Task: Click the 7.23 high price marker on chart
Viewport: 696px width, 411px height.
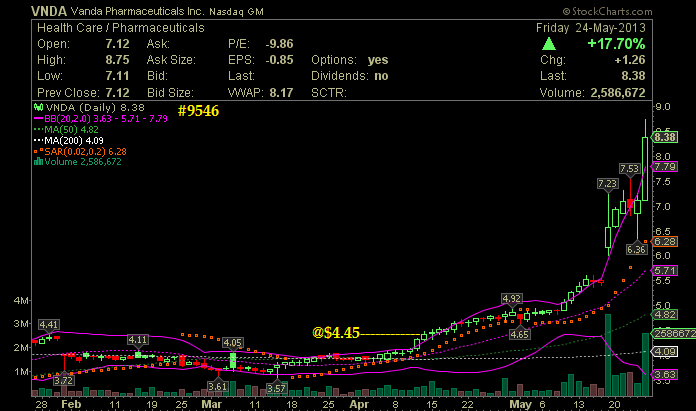Action: tap(606, 184)
